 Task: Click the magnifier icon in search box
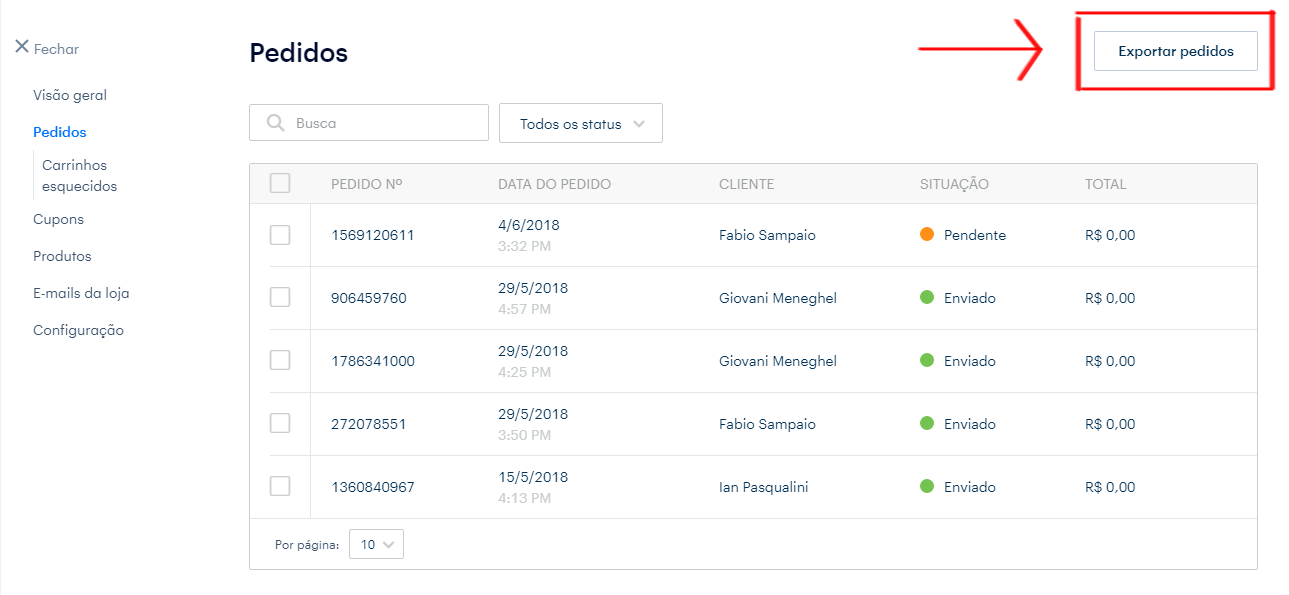coord(276,123)
